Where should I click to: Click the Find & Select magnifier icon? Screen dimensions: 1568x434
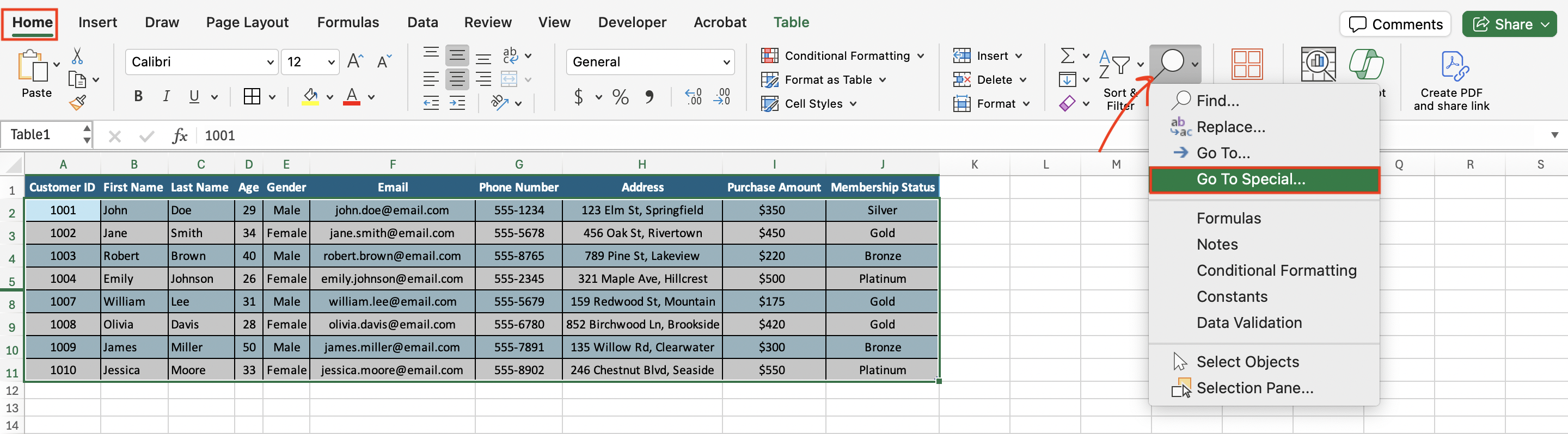[x=1172, y=63]
